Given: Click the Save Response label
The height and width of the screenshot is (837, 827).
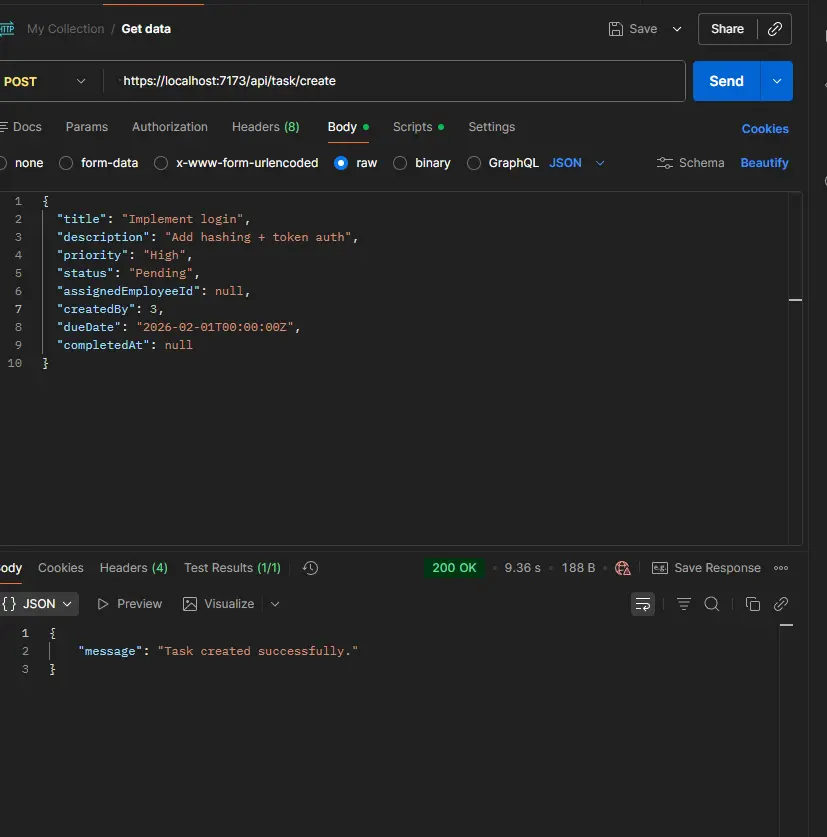Looking at the screenshot, I should click(717, 568).
